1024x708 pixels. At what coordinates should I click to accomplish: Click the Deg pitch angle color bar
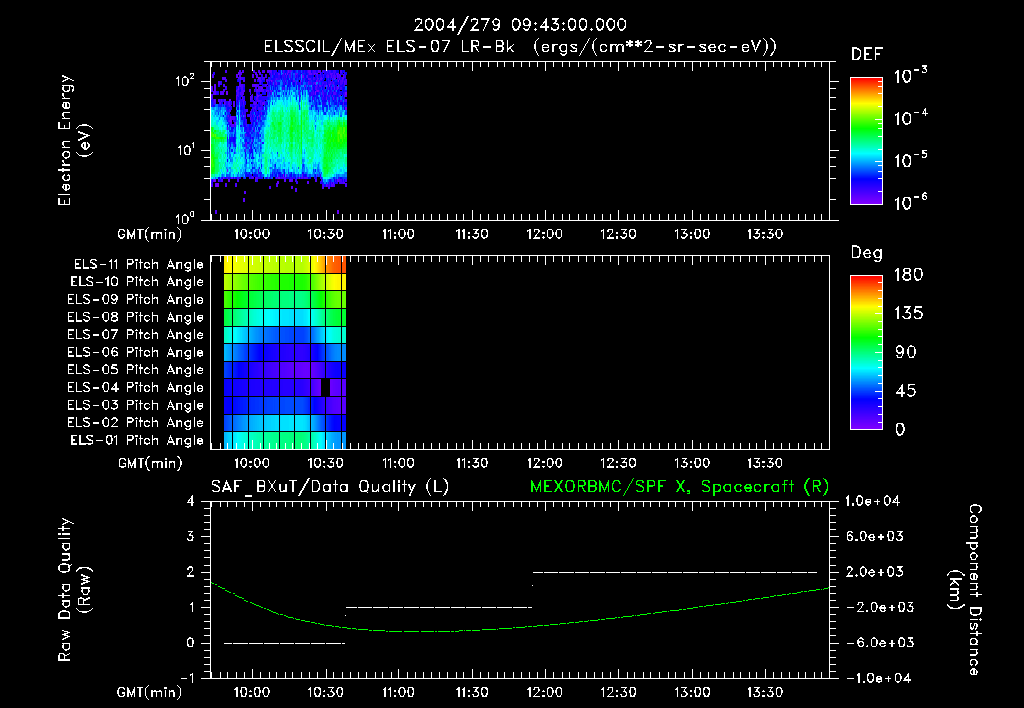point(866,353)
